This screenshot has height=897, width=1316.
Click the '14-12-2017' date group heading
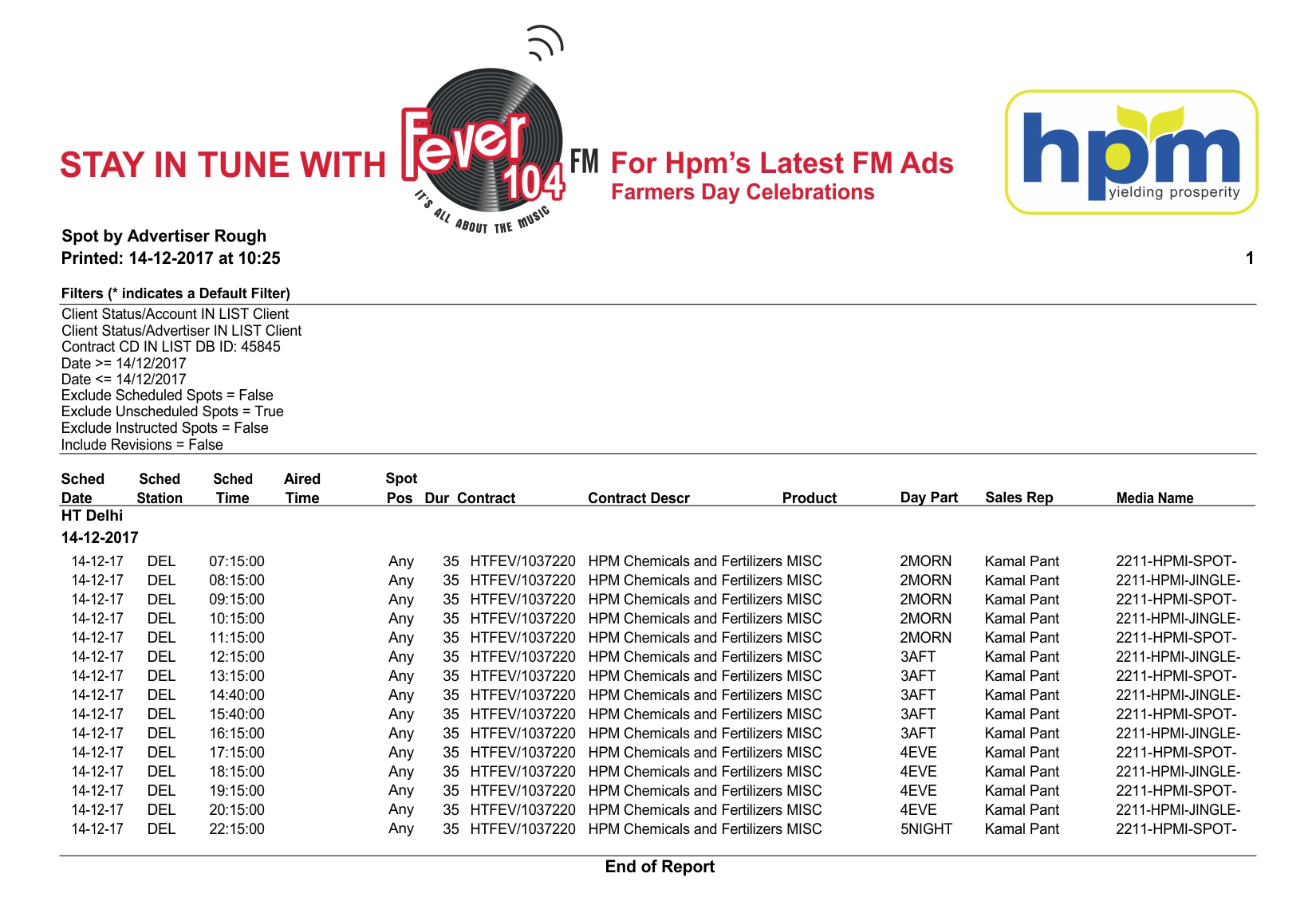pyautogui.click(x=100, y=537)
